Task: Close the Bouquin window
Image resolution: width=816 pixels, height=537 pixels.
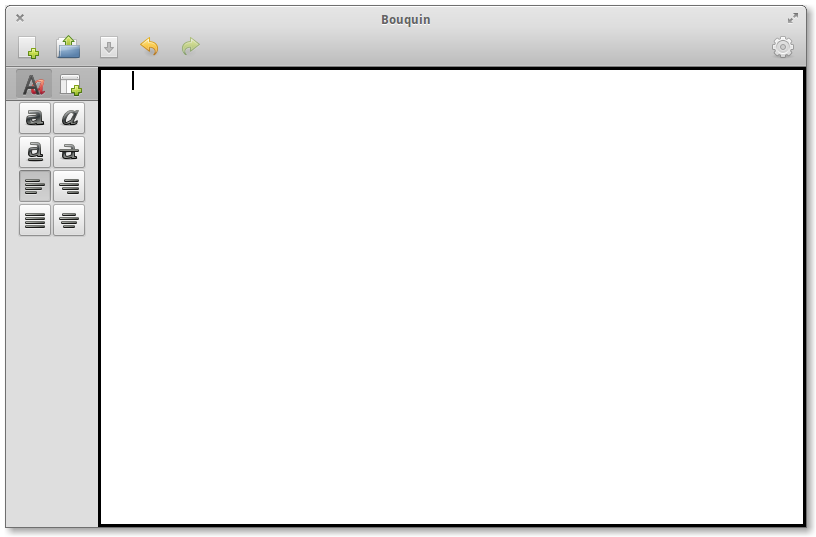Action: pos(20,18)
